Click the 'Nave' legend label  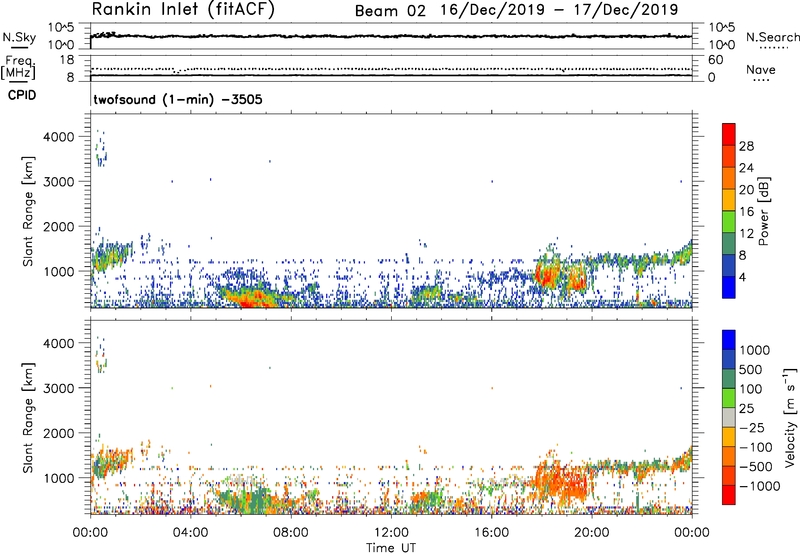click(x=761, y=69)
